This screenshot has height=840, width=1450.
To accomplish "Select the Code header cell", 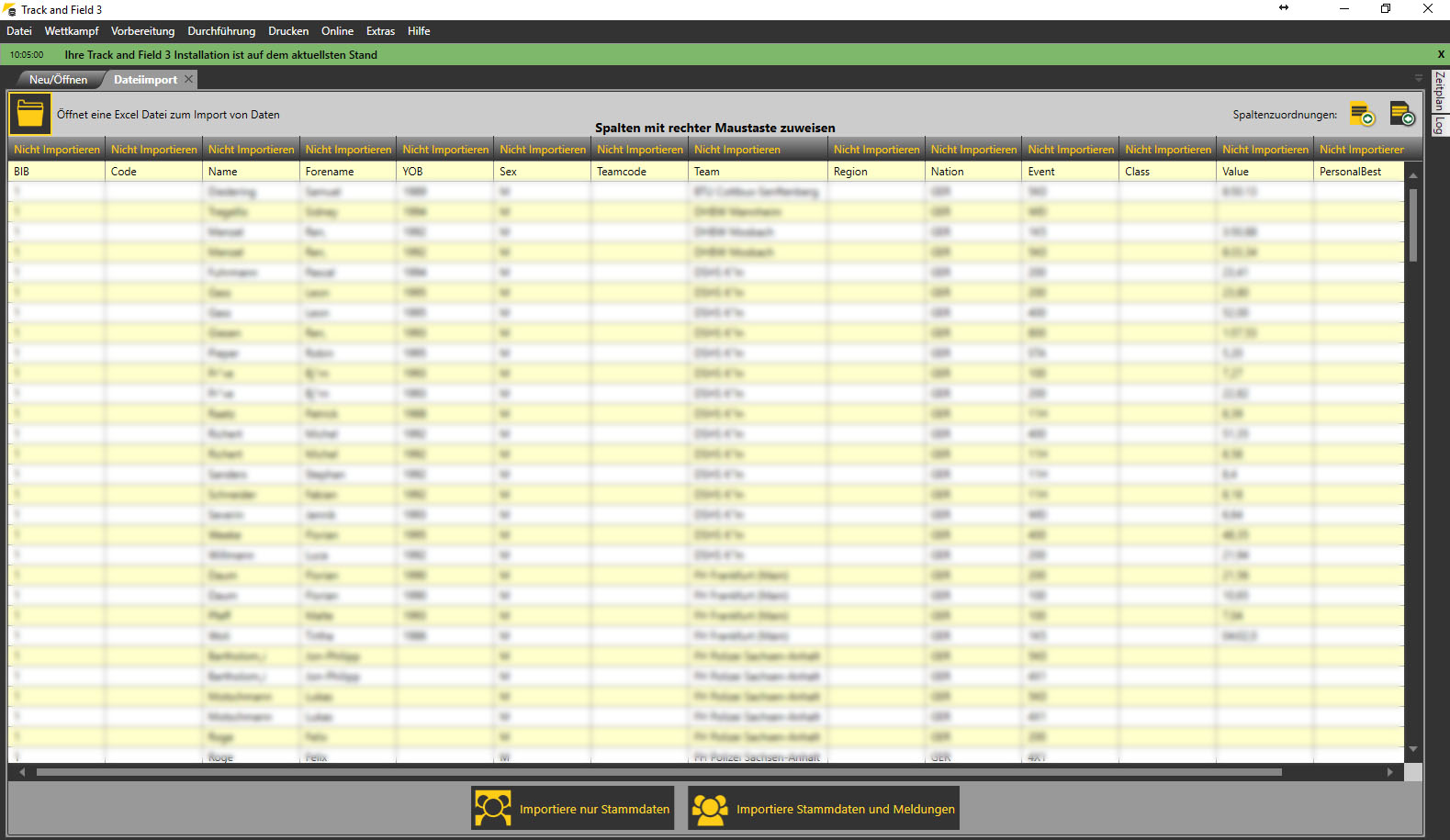I will click(x=153, y=171).
